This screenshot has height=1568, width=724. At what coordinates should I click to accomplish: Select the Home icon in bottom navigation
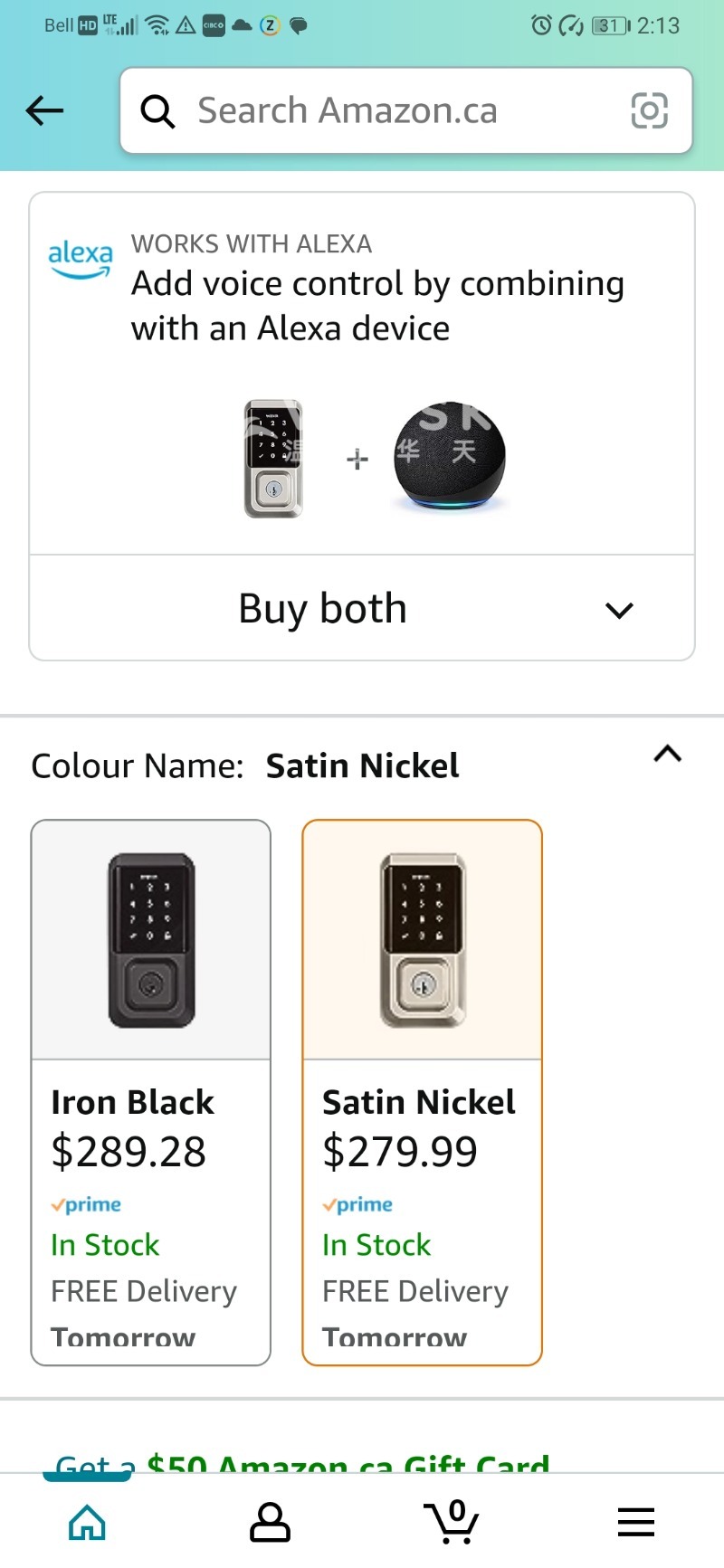(87, 1521)
